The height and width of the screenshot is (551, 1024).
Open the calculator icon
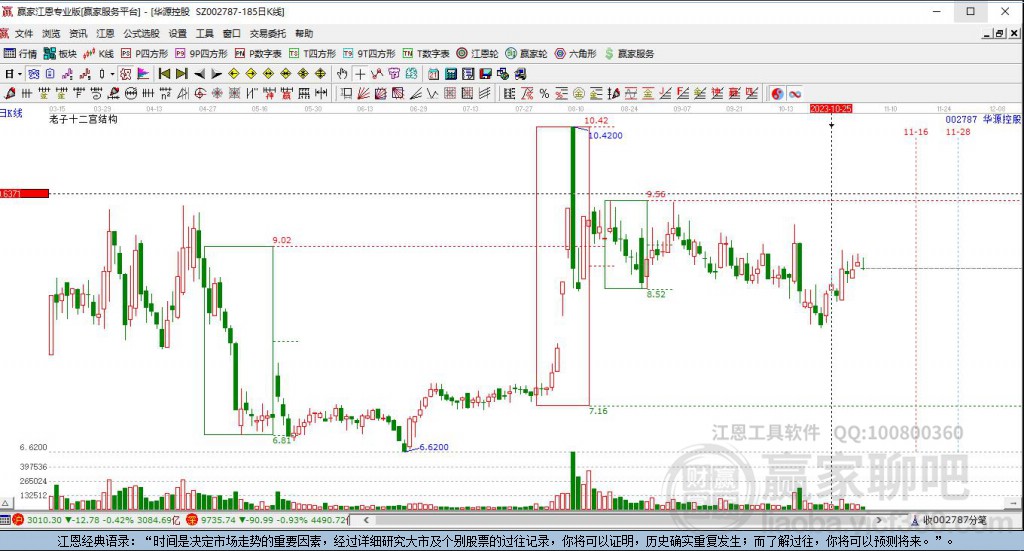click(451, 74)
